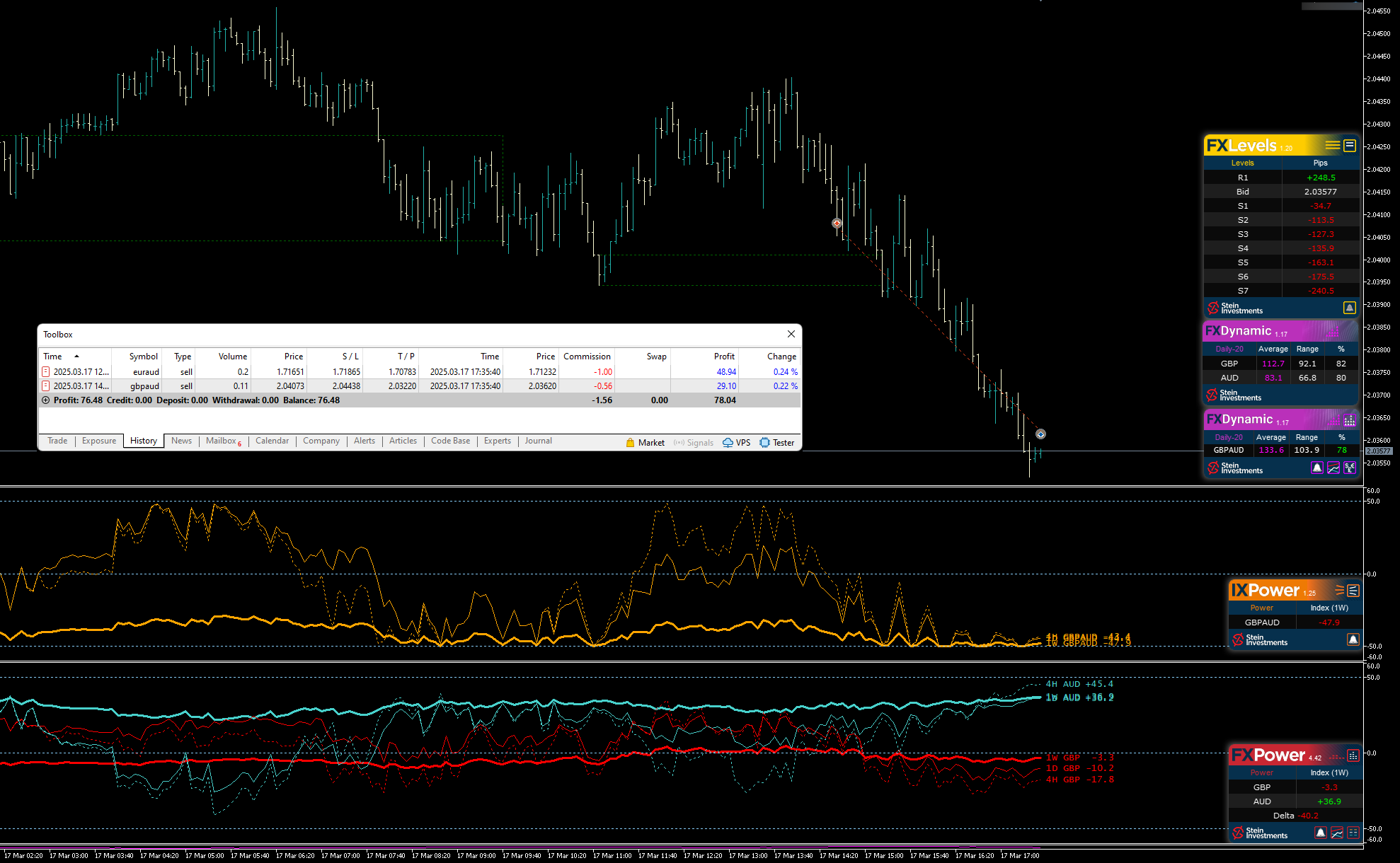Sort history by the Profit column

[723, 357]
